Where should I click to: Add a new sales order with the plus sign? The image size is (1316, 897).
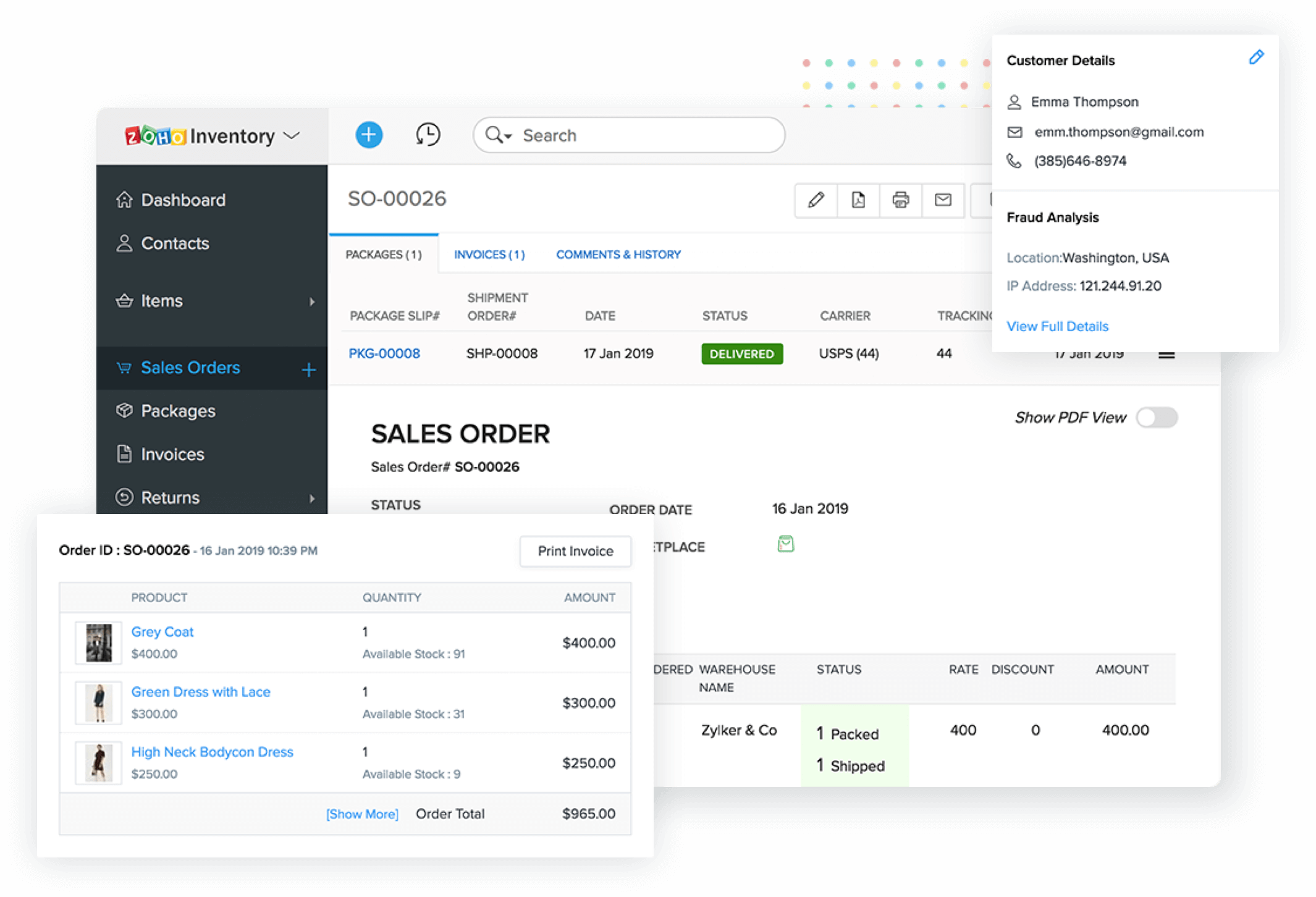(308, 368)
